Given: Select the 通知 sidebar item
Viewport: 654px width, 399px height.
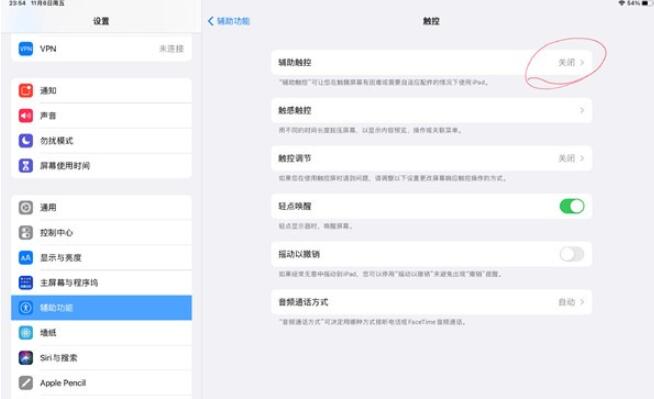Looking at the screenshot, I should [x=101, y=90].
